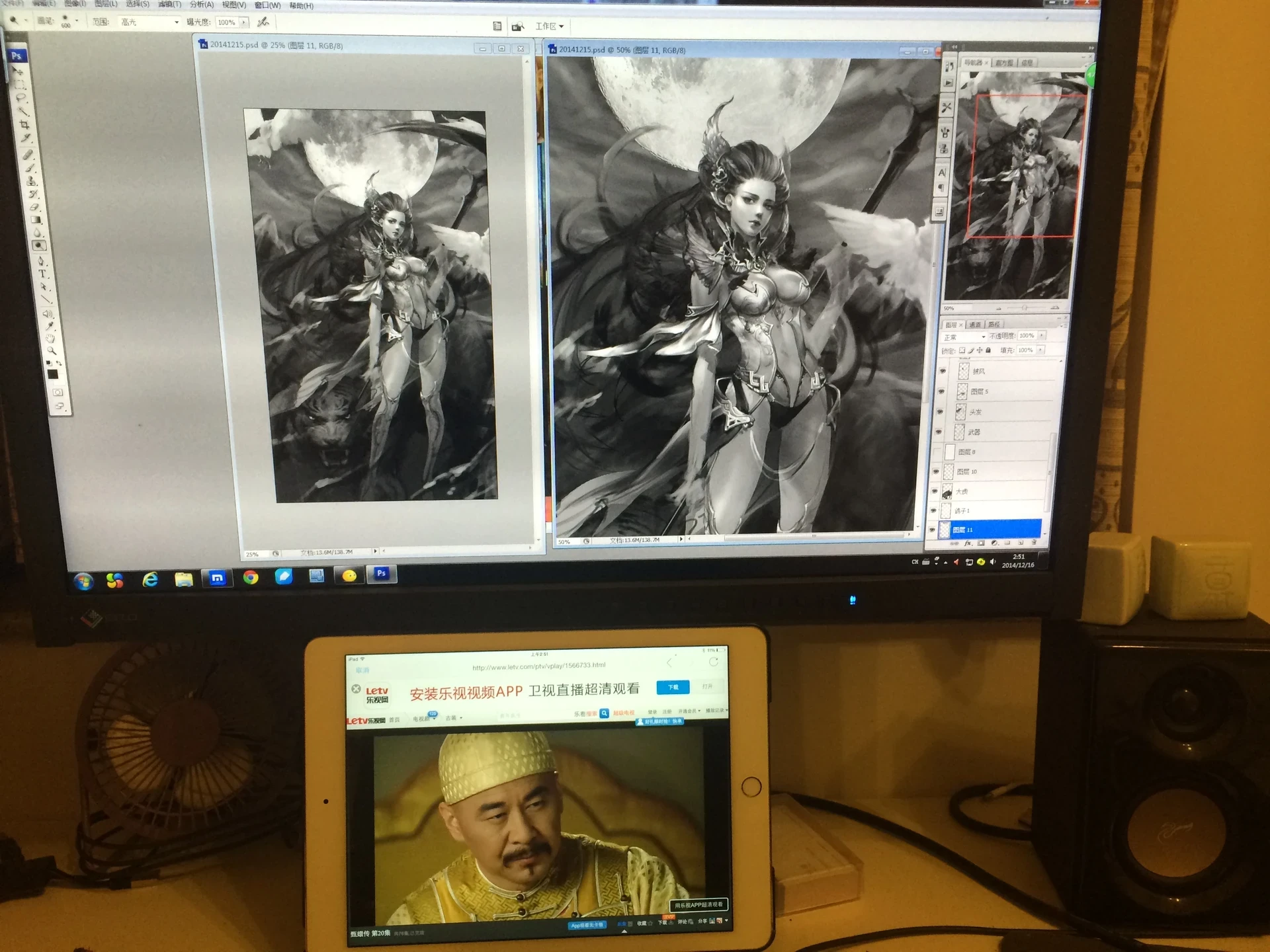The width and height of the screenshot is (1270, 952).
Task: Open the blend mode dropdown showing 正常
Action: point(964,337)
